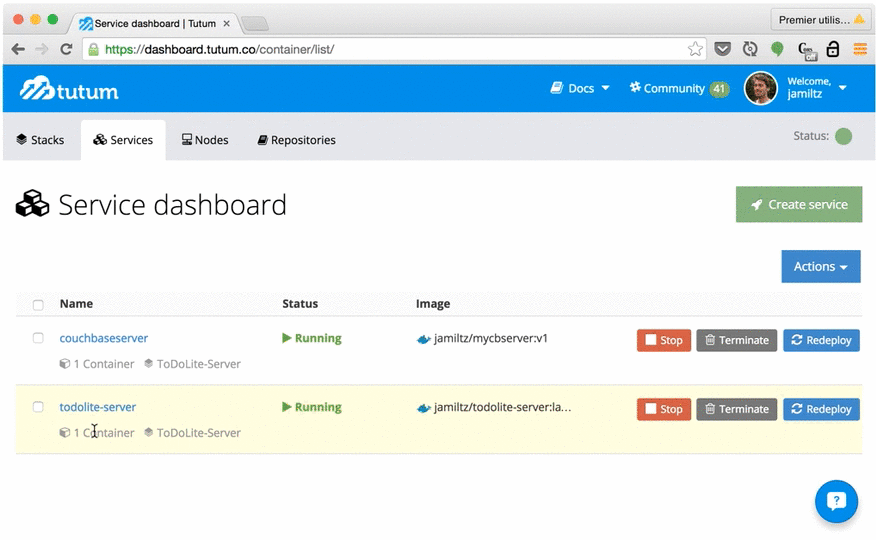Expand the Docs dropdown
Screen dimensions: 876x540
[x=580, y=88]
